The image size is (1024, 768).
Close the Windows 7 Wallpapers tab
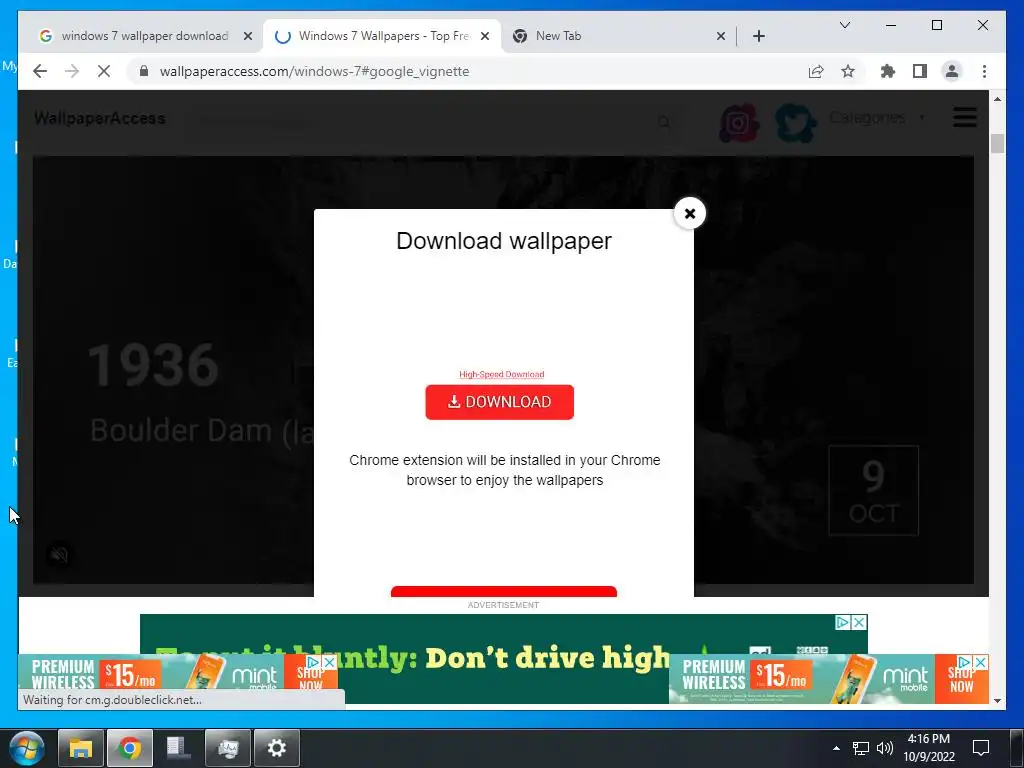coord(485,36)
